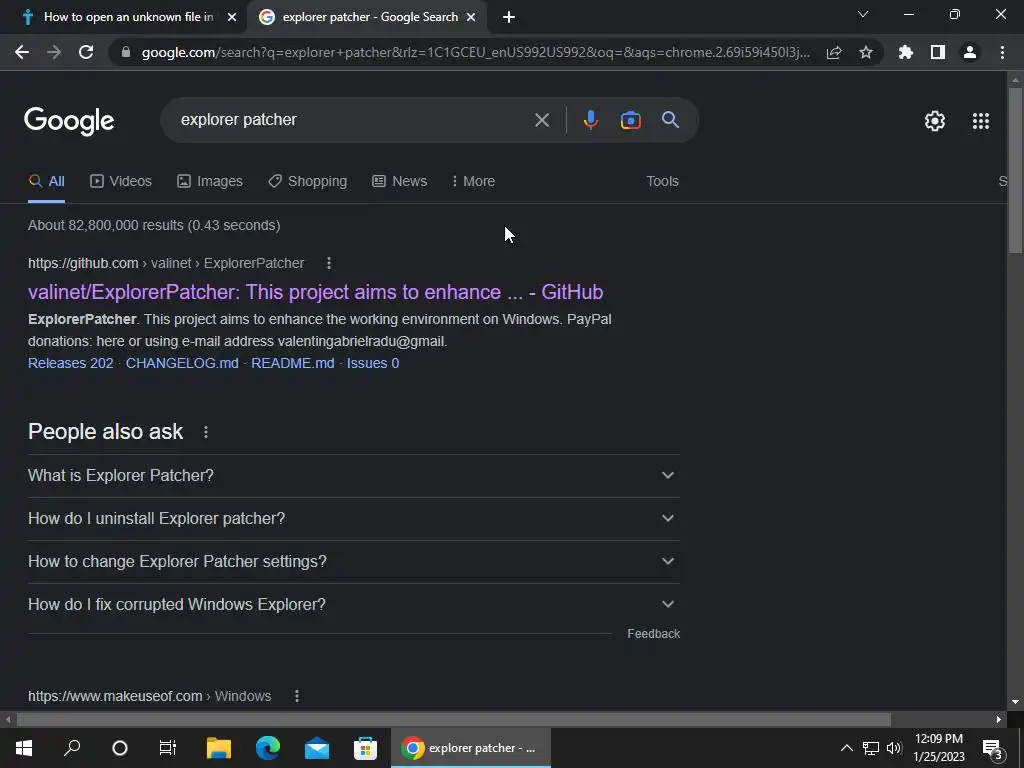Switch to Shopping results

click(x=308, y=181)
